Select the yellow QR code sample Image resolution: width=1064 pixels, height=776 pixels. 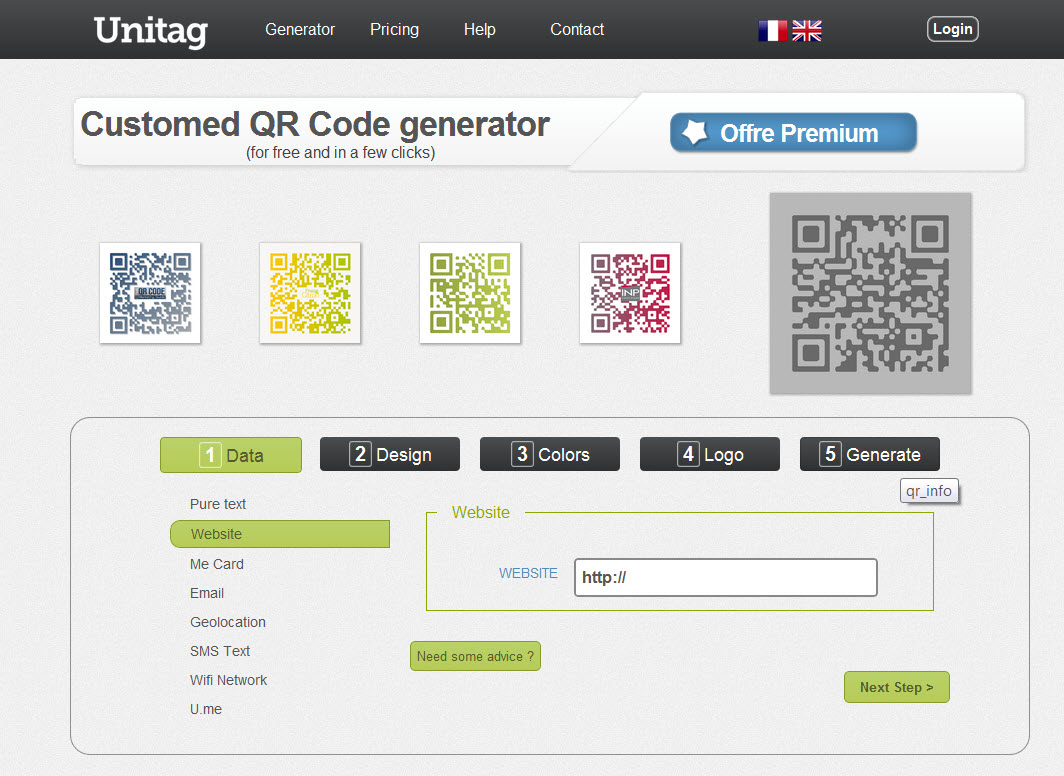coord(310,293)
